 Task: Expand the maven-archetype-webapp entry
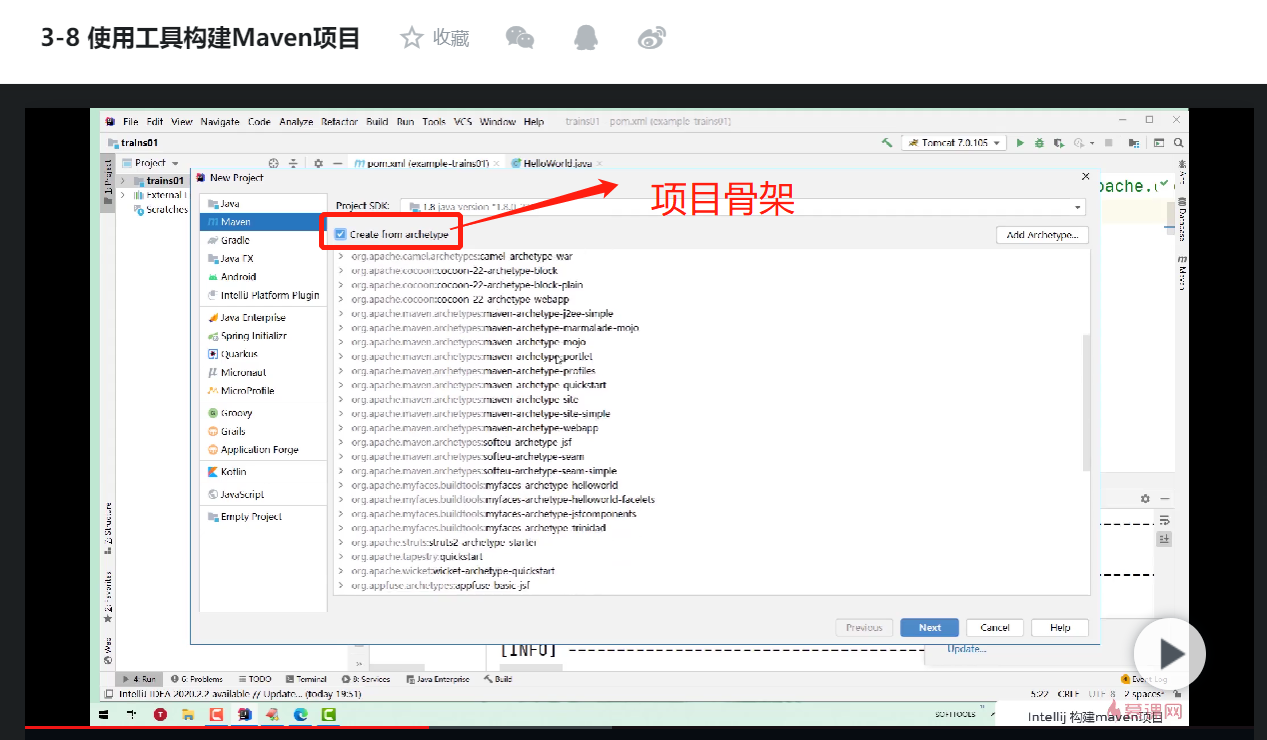point(341,428)
